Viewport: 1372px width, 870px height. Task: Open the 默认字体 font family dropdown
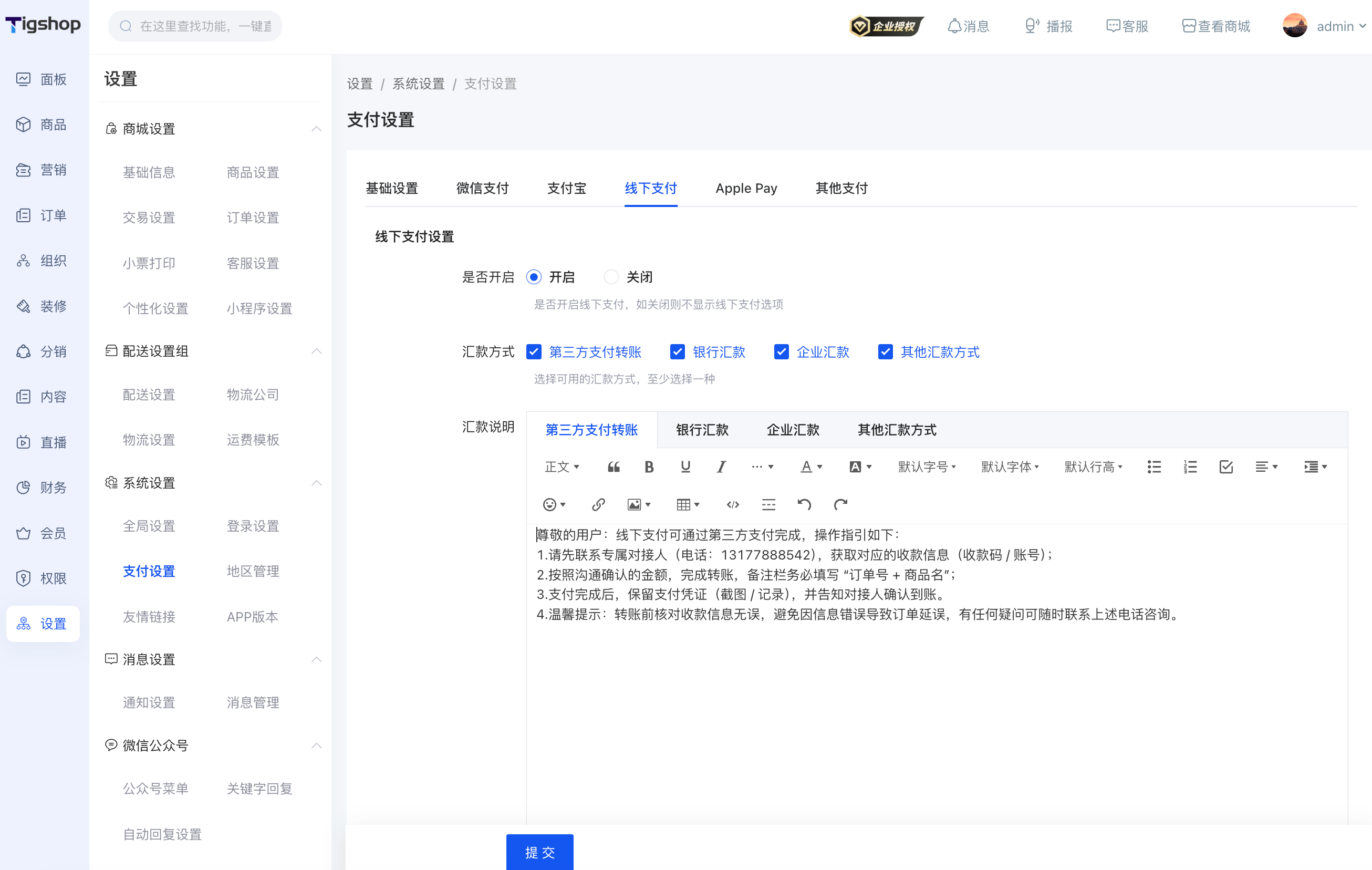tap(1010, 467)
